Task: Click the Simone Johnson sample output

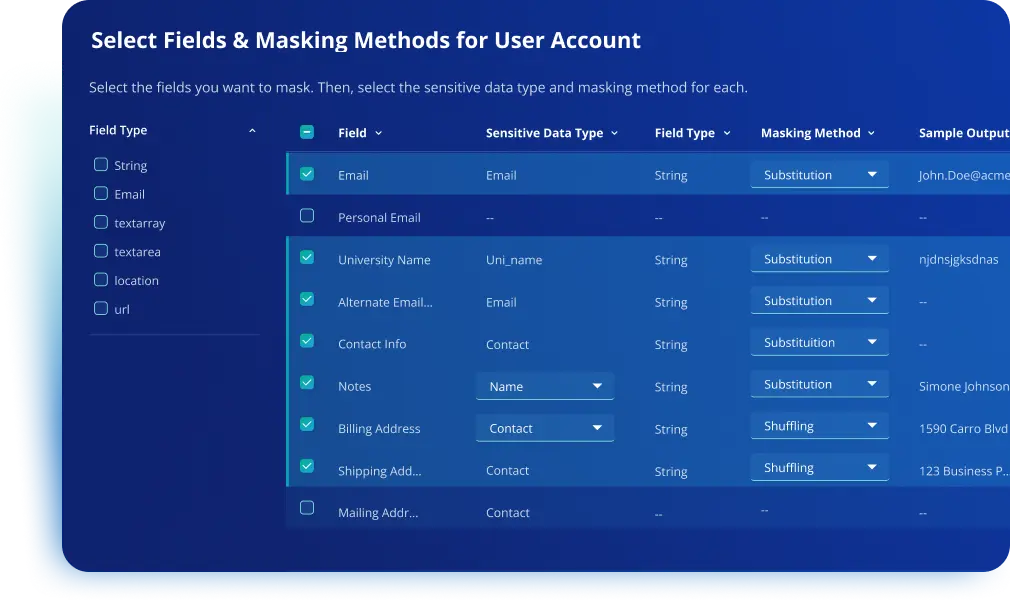Action: (964, 386)
